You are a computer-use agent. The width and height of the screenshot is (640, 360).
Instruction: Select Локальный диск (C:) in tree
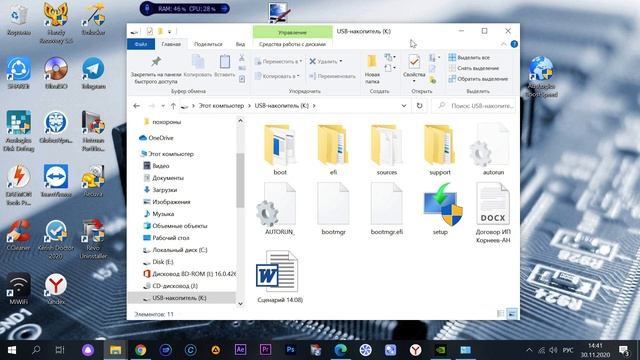[x=175, y=250]
